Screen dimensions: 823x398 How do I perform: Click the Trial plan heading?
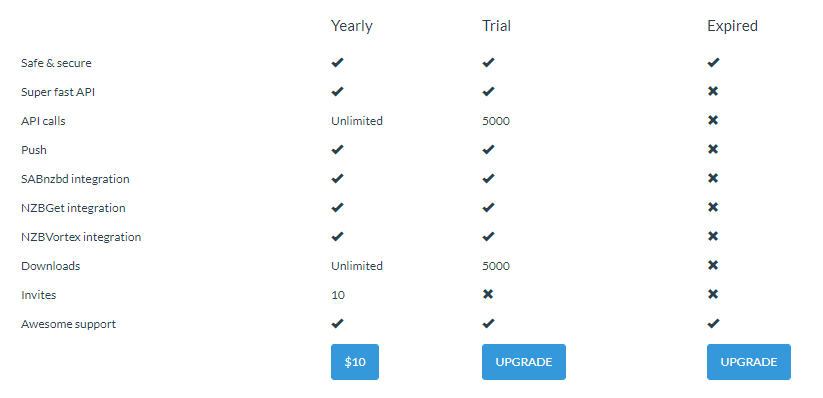pyautogui.click(x=497, y=26)
